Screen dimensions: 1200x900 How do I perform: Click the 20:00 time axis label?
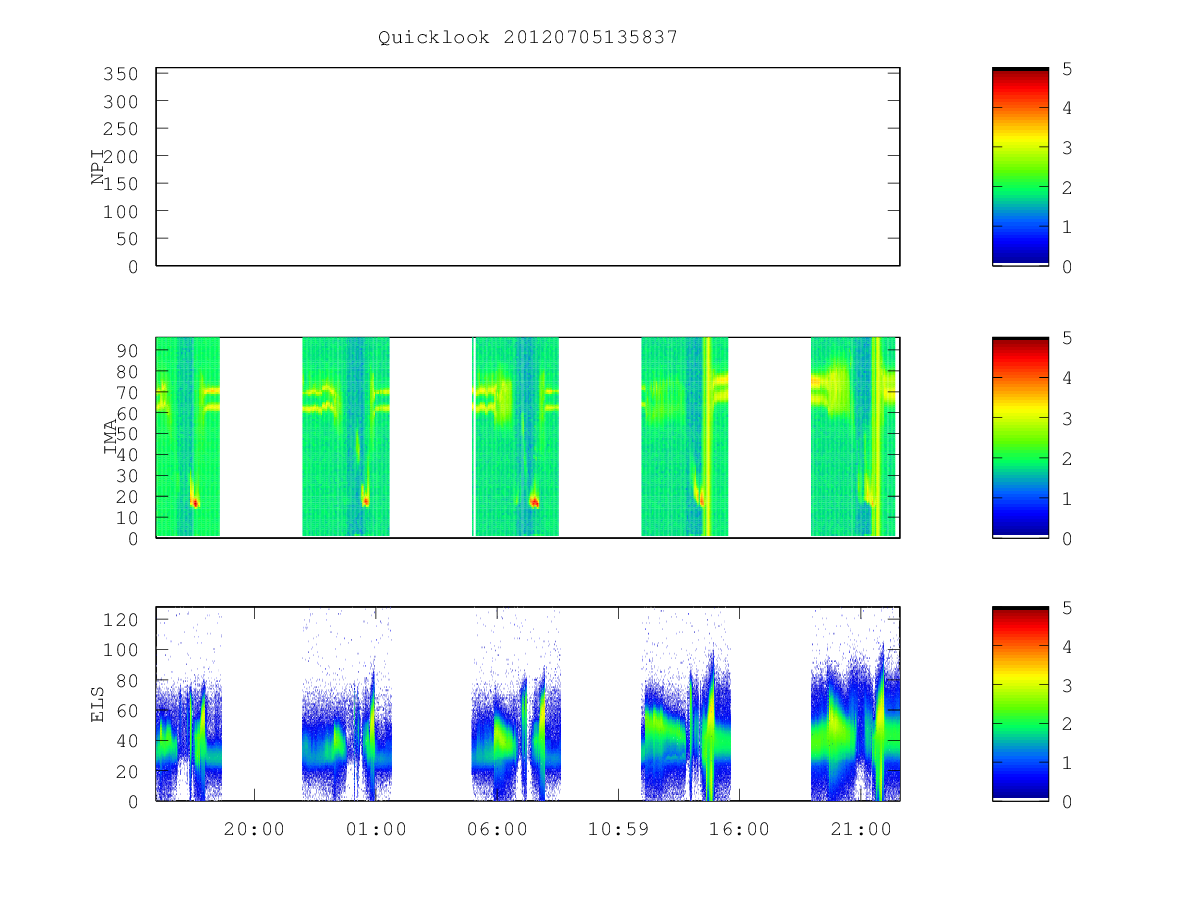254,829
